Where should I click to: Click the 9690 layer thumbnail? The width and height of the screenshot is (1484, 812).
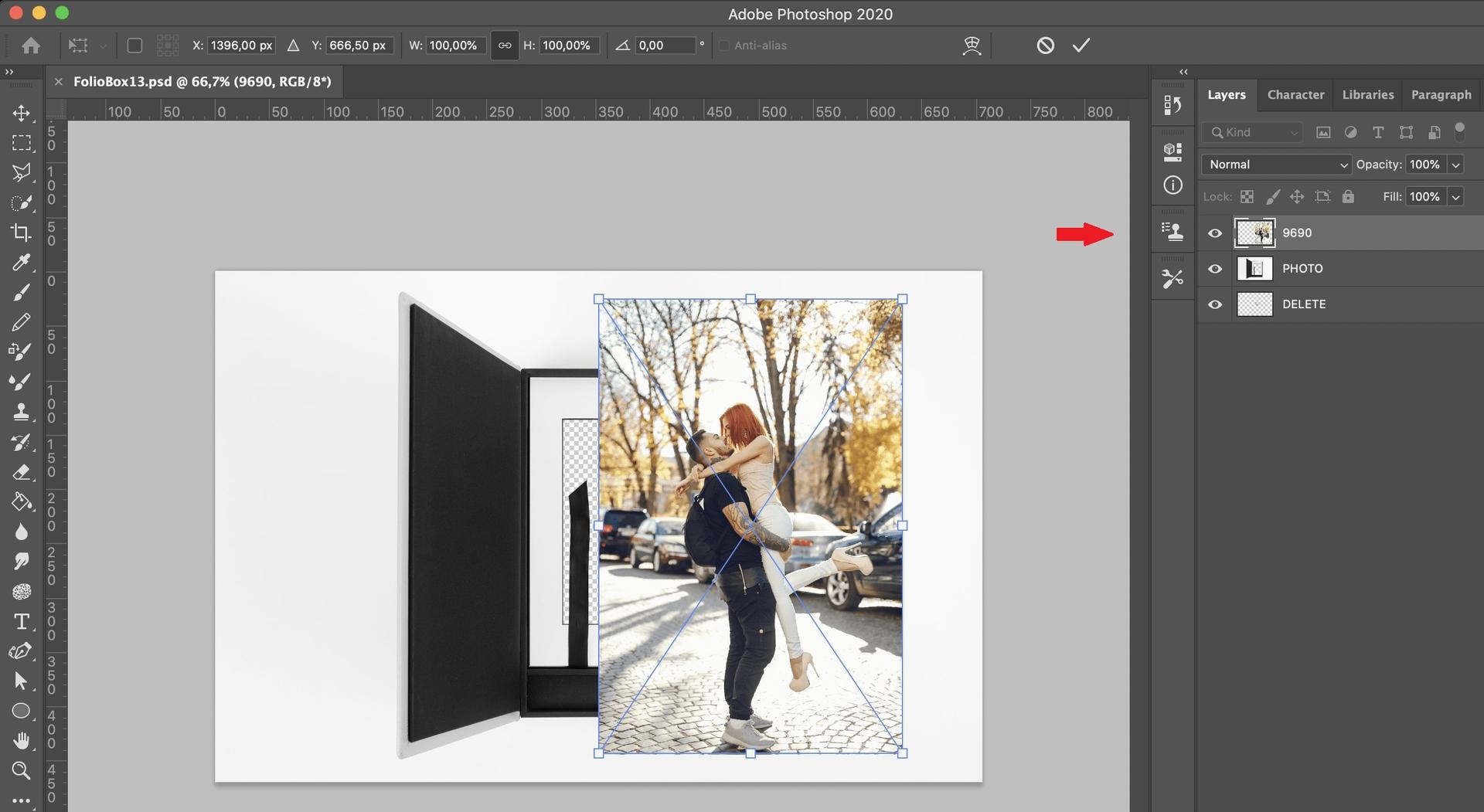pos(1254,233)
